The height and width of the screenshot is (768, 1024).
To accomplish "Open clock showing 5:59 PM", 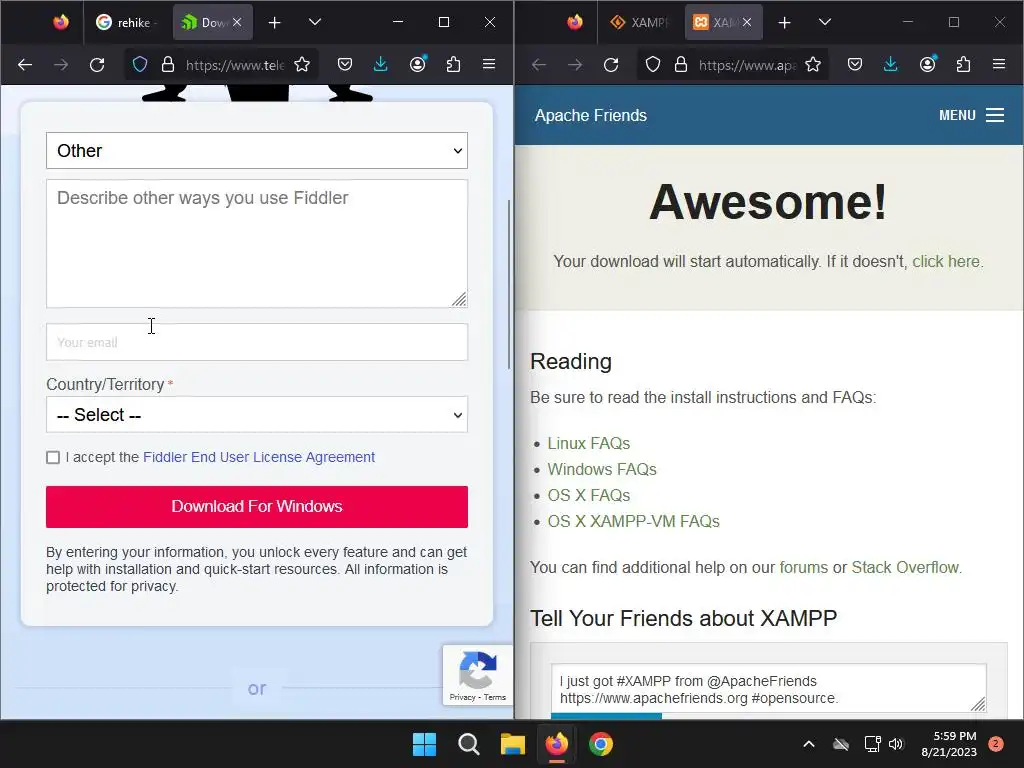I will 949,744.
